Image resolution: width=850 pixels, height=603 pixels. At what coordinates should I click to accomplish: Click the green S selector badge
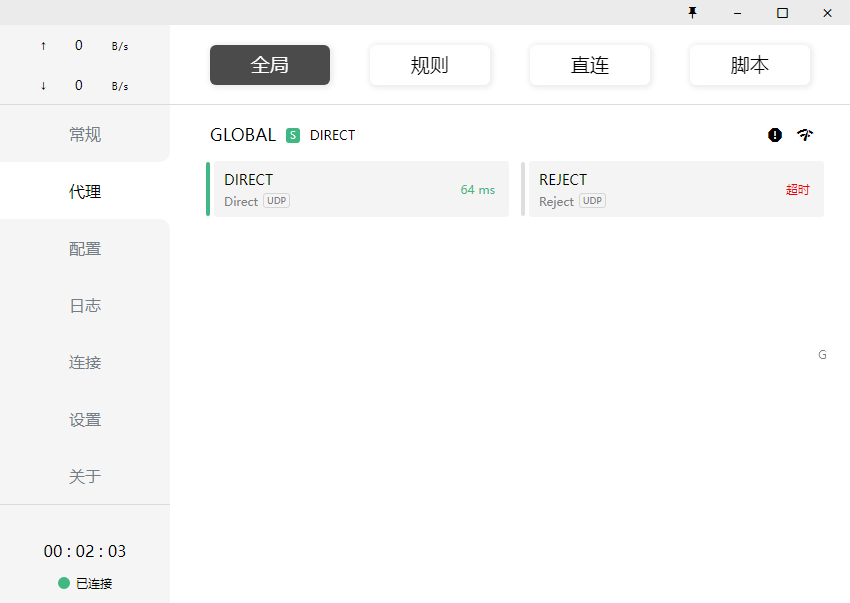click(293, 135)
